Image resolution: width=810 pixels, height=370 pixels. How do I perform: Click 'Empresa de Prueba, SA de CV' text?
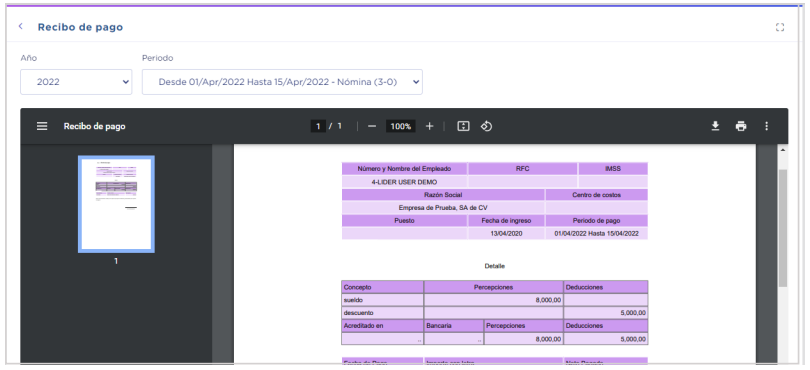coord(443,208)
